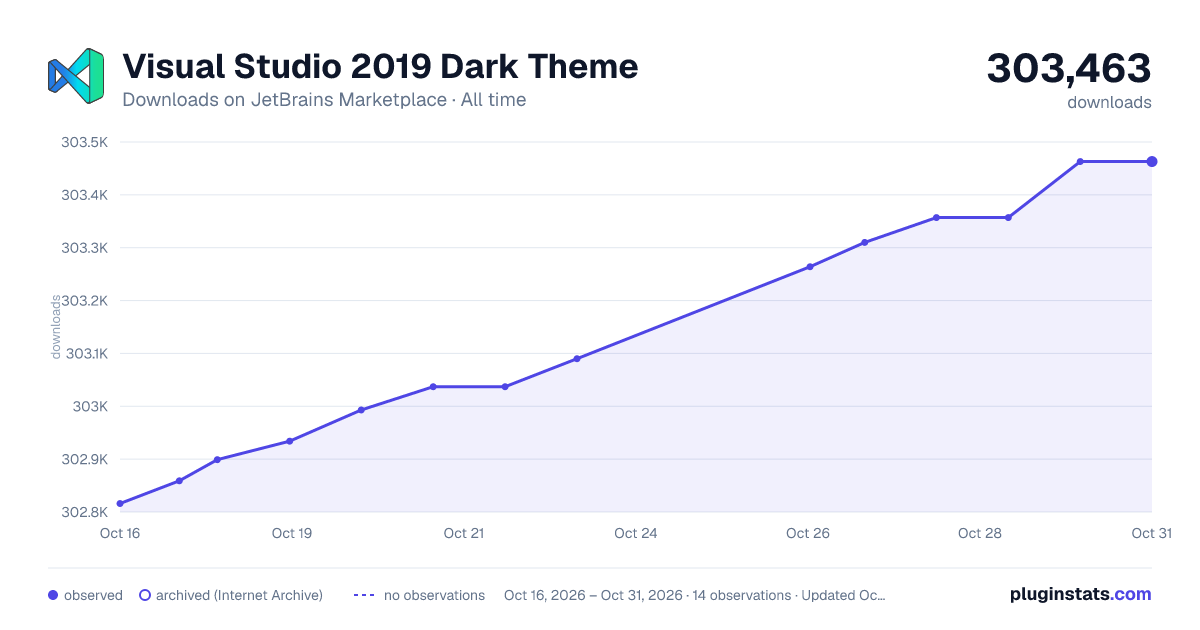
Task: Click the Oct 19 x-axis label
Action: click(x=292, y=533)
